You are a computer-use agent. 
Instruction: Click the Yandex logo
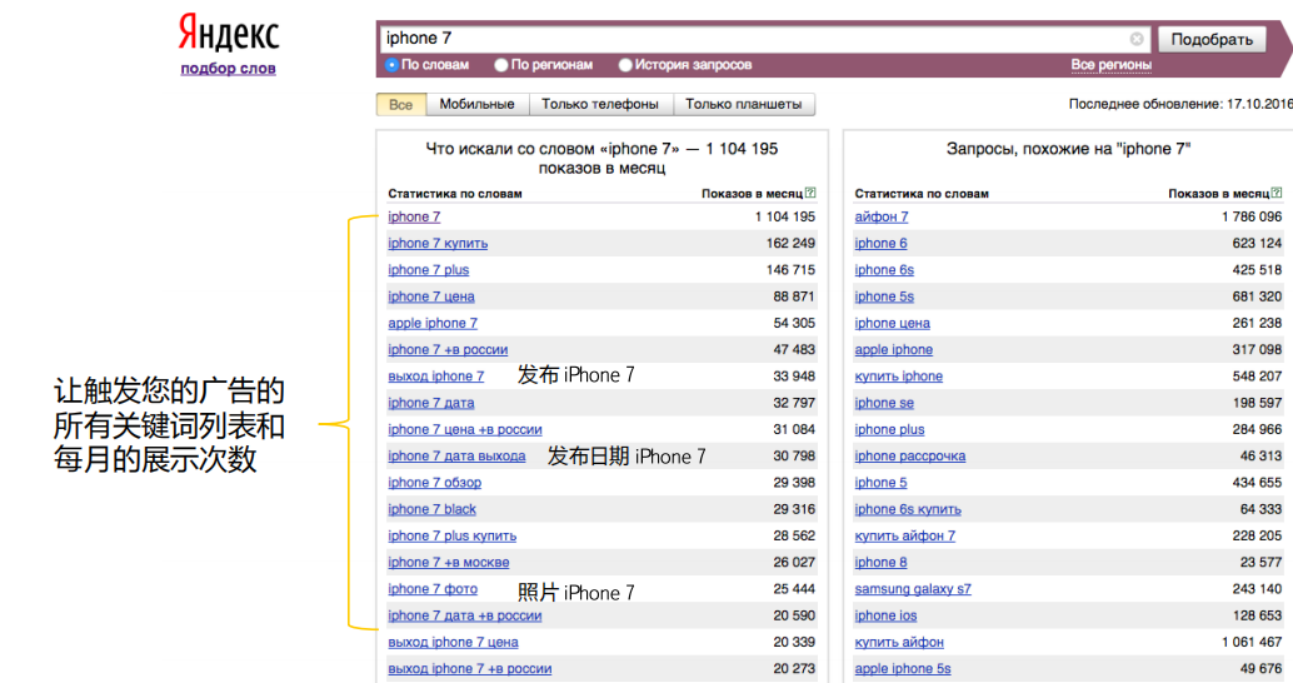coord(229,35)
